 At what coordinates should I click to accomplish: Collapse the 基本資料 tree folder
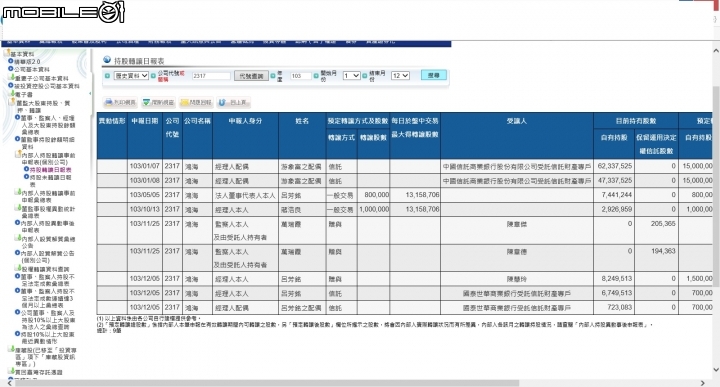point(6,53)
